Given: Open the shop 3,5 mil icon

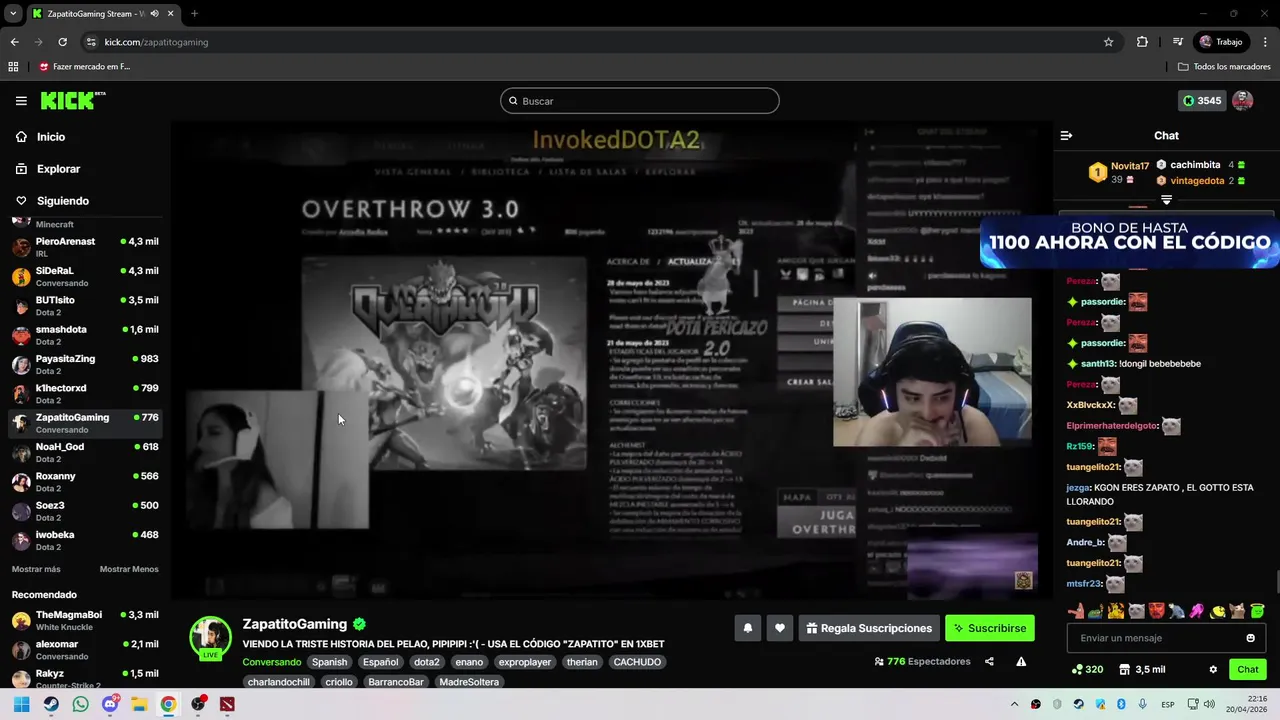Looking at the screenshot, I should (1142, 670).
